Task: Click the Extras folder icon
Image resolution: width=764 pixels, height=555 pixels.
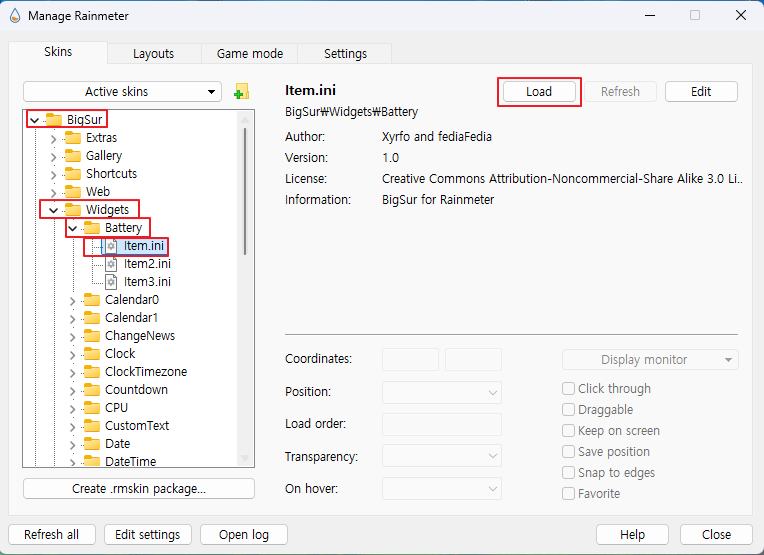Action: click(73, 137)
